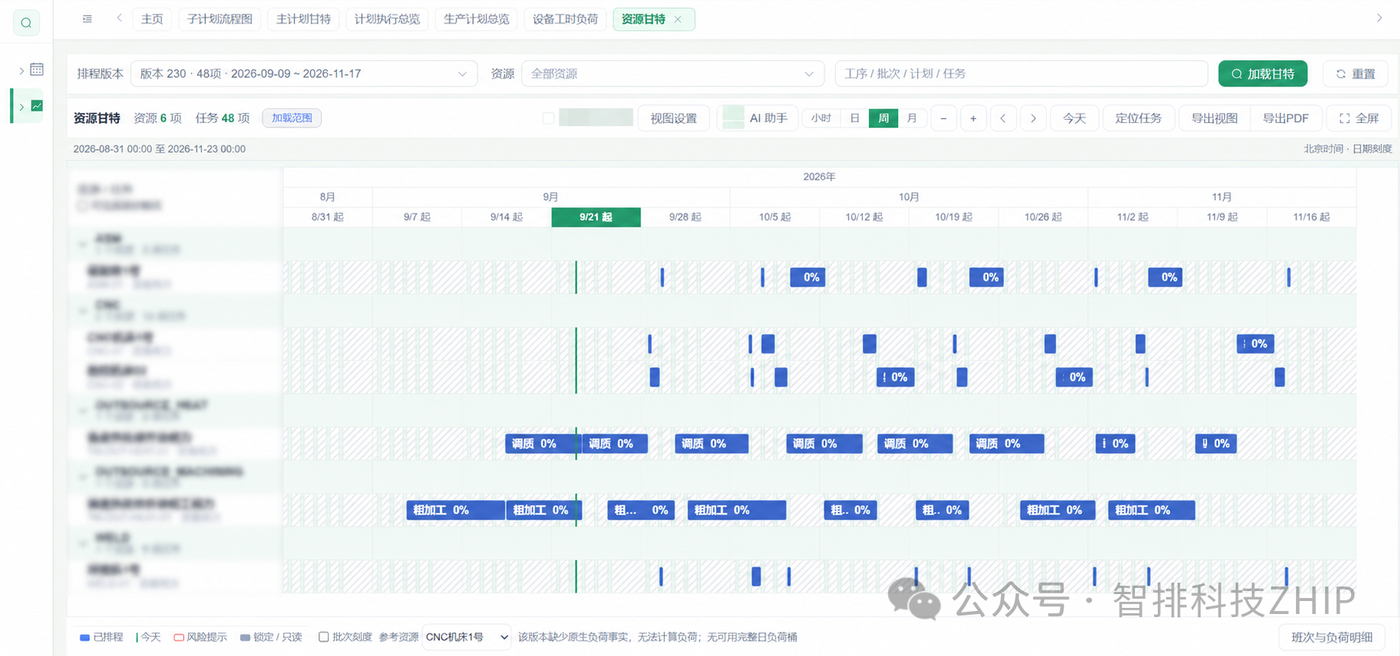Viewport: 1400px width, 656px height.
Task: Export with the 导出PDF button
Action: click(x=1286, y=118)
